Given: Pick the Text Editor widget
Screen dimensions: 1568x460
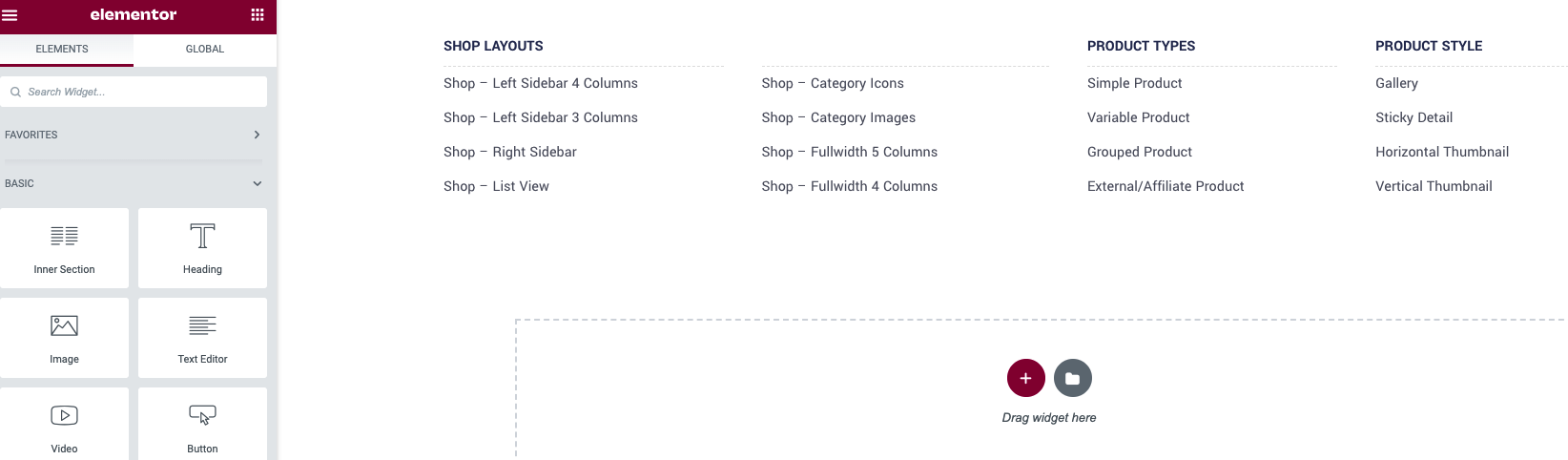Looking at the screenshot, I should pos(202,338).
